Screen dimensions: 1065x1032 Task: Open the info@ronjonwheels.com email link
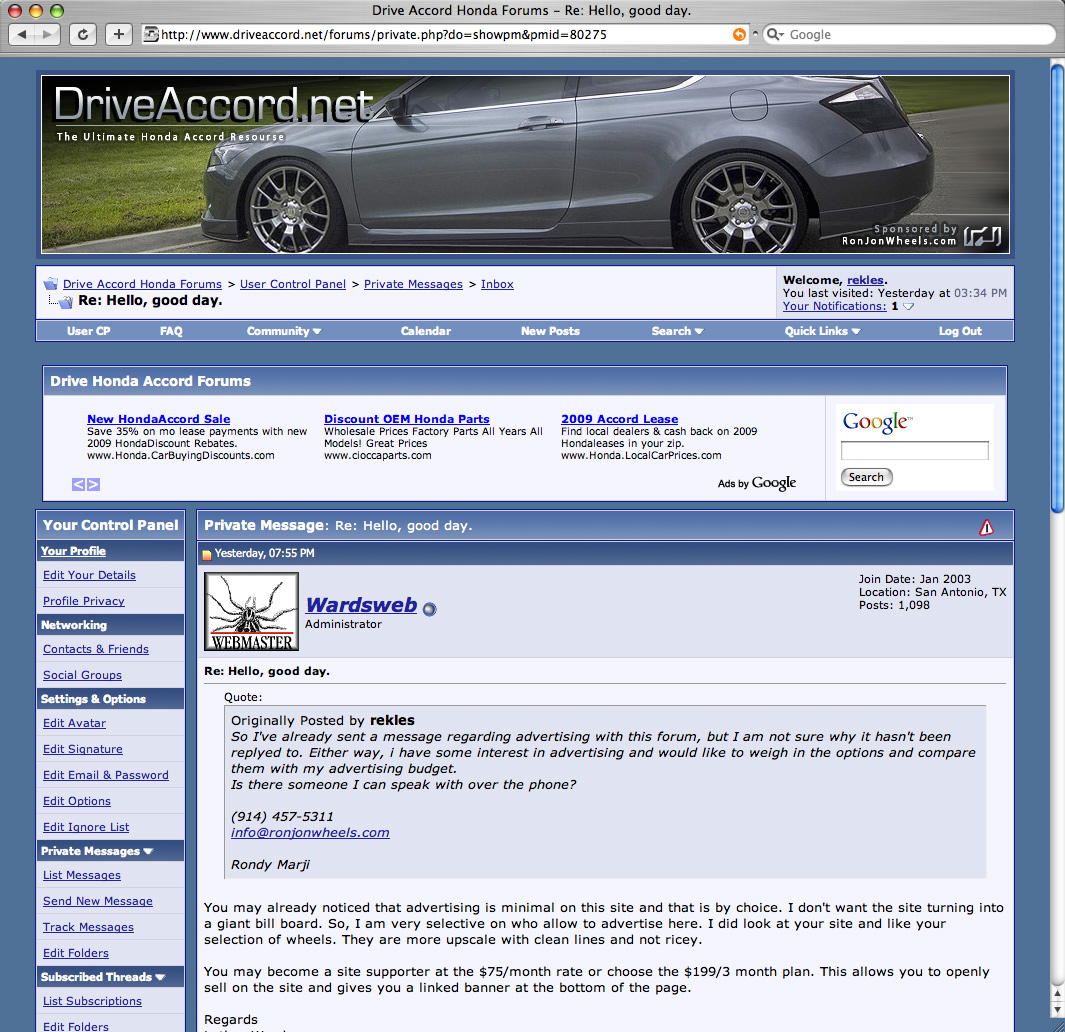point(310,832)
